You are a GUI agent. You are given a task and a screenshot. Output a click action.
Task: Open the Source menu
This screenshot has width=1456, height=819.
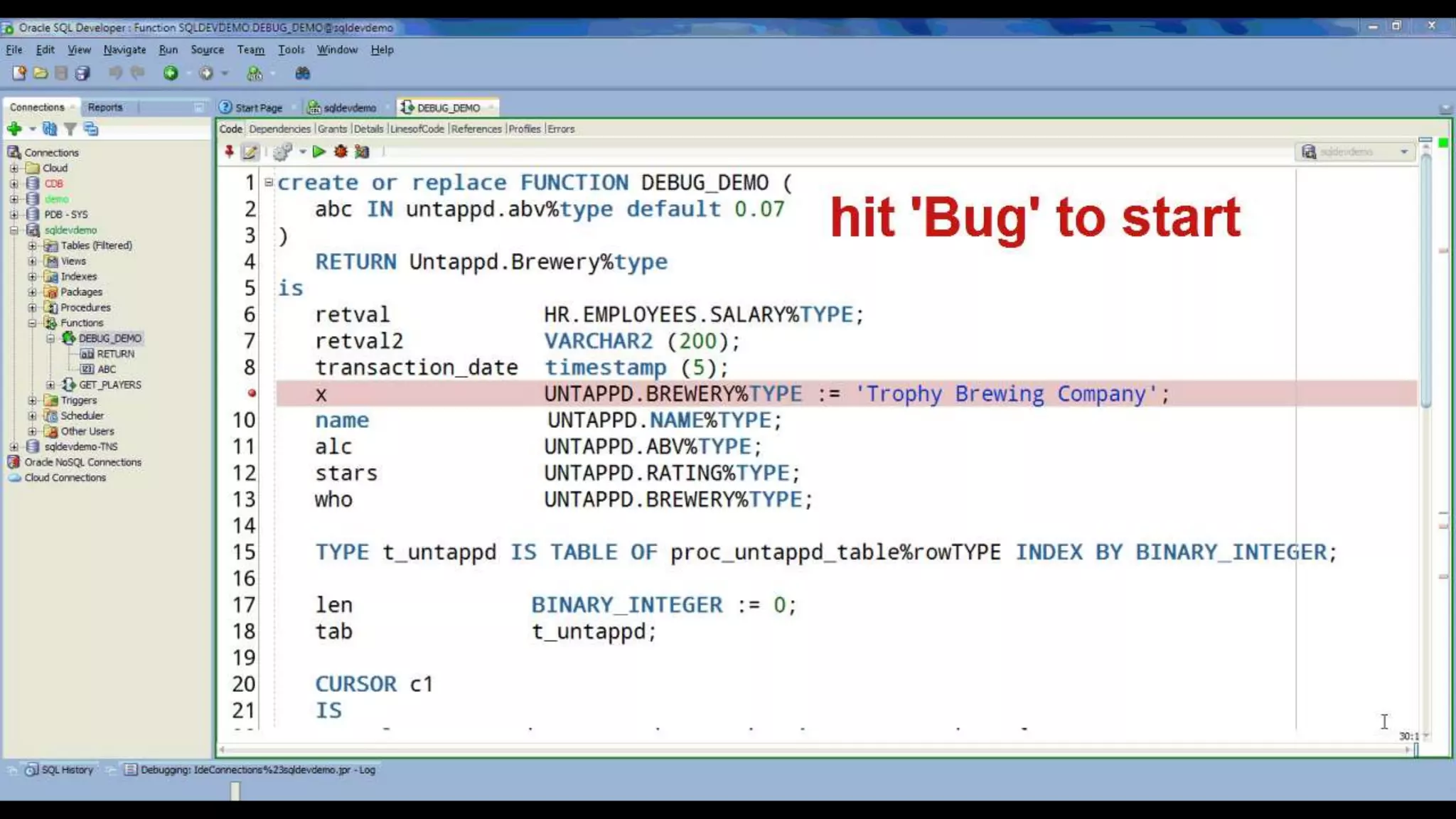(207, 50)
